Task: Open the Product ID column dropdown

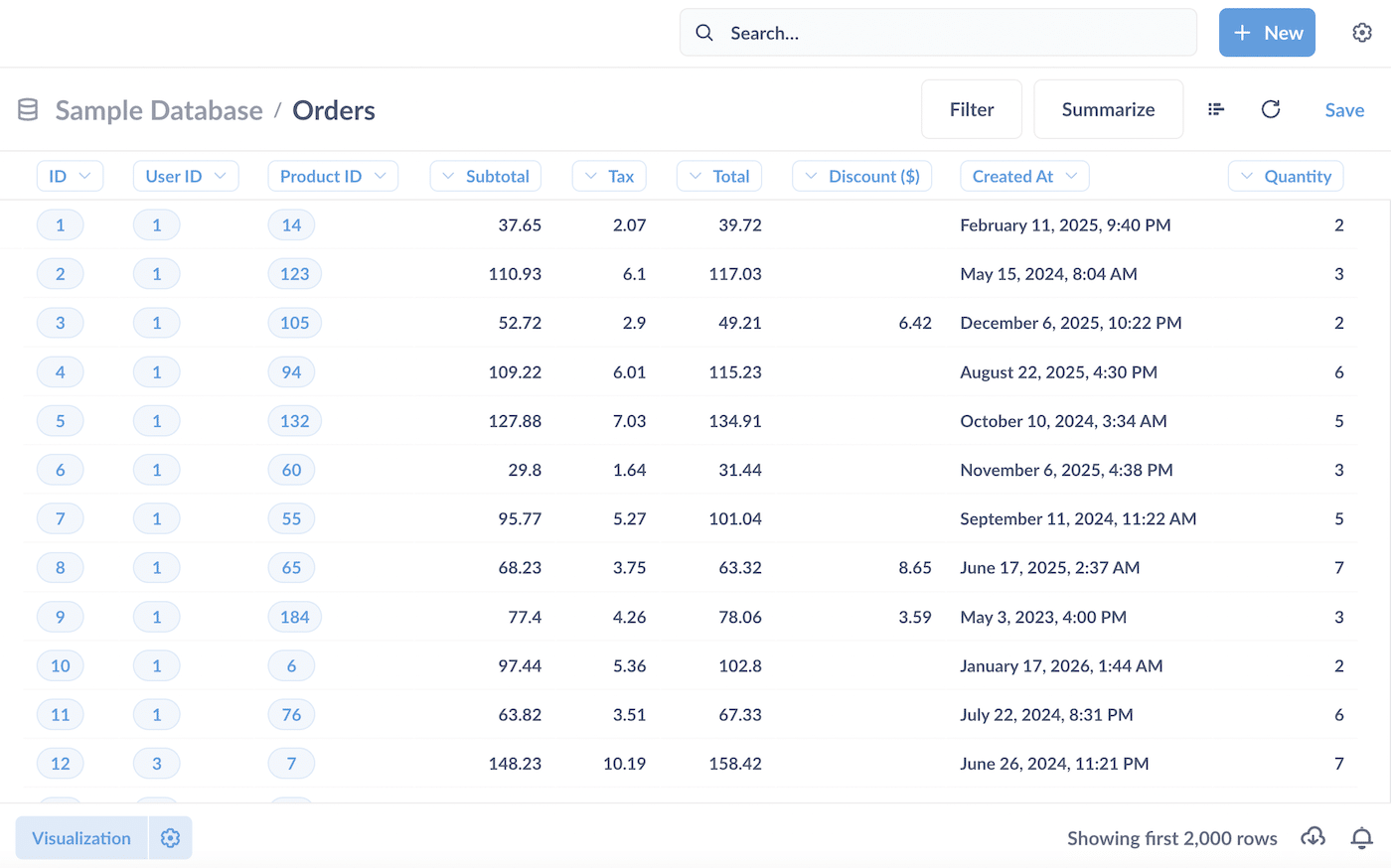Action: point(332,176)
